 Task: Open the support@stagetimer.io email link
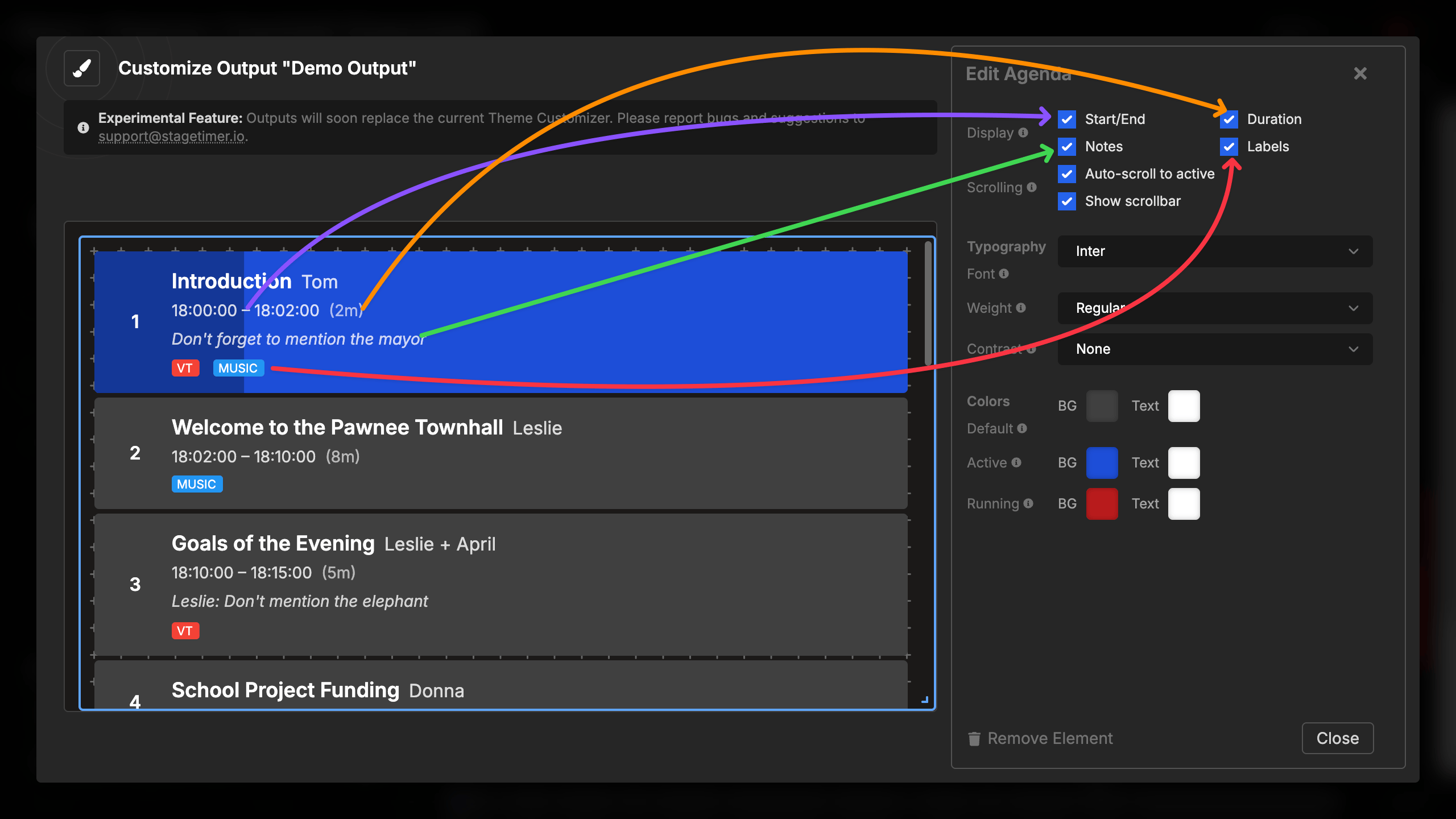pos(172,136)
